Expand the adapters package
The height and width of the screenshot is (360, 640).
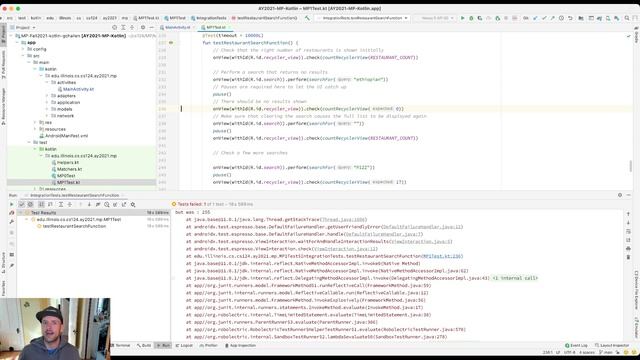coord(47,96)
